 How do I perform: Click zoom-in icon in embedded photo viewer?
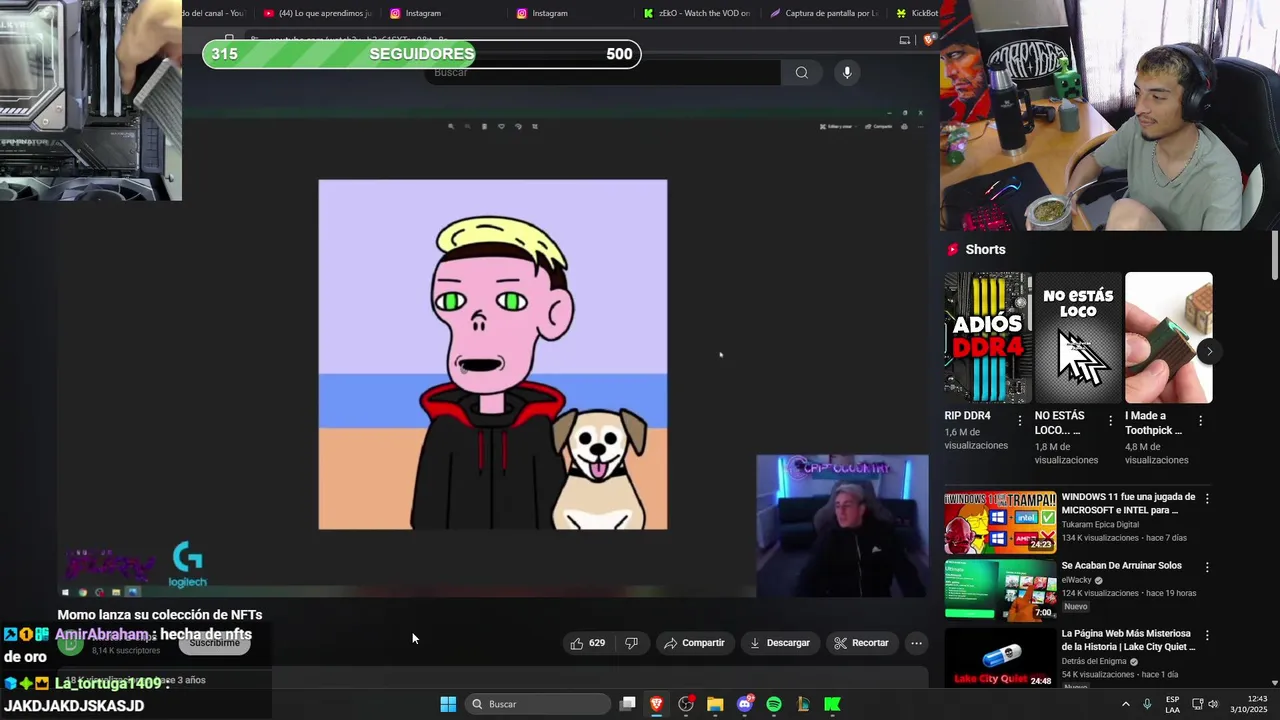coord(451,126)
